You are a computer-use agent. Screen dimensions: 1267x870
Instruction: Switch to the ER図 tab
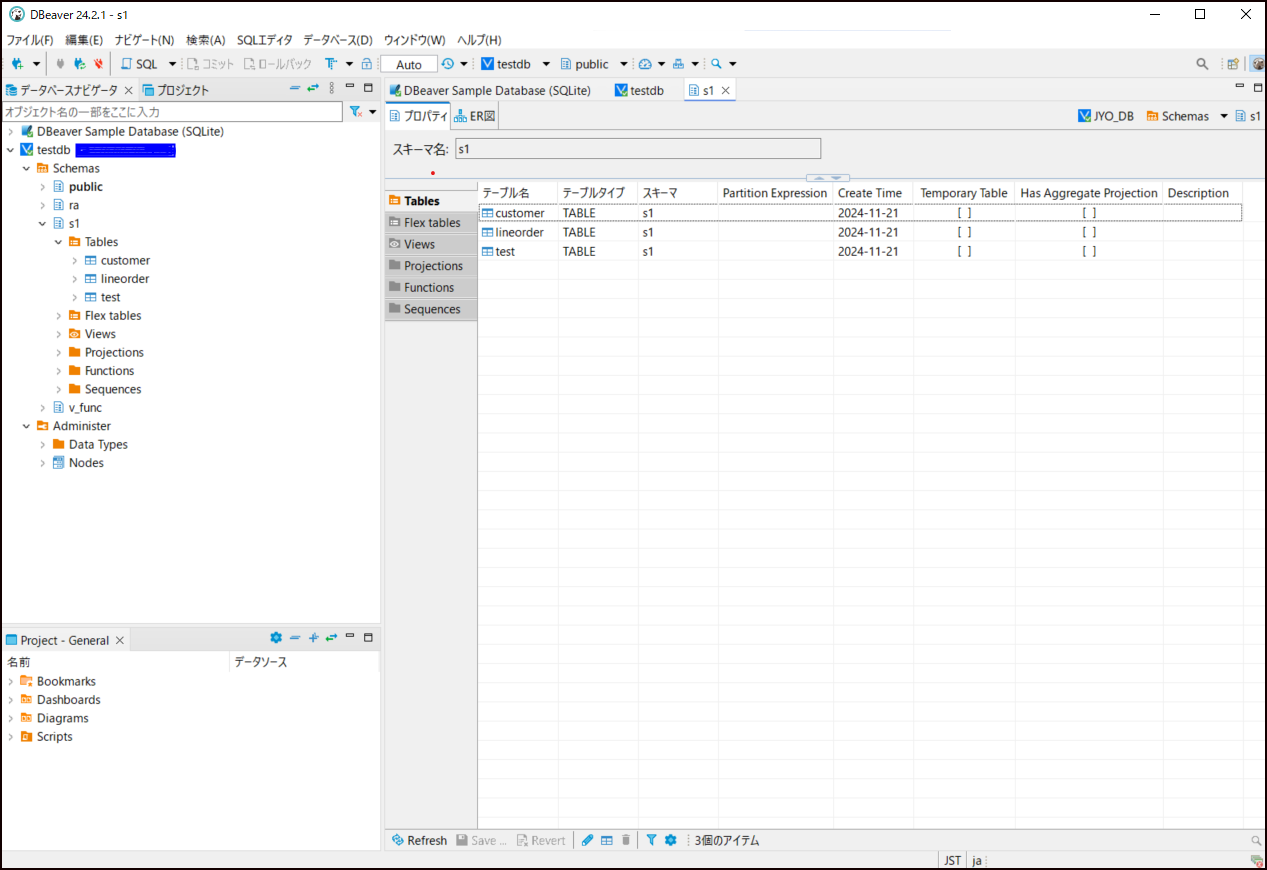(x=475, y=116)
